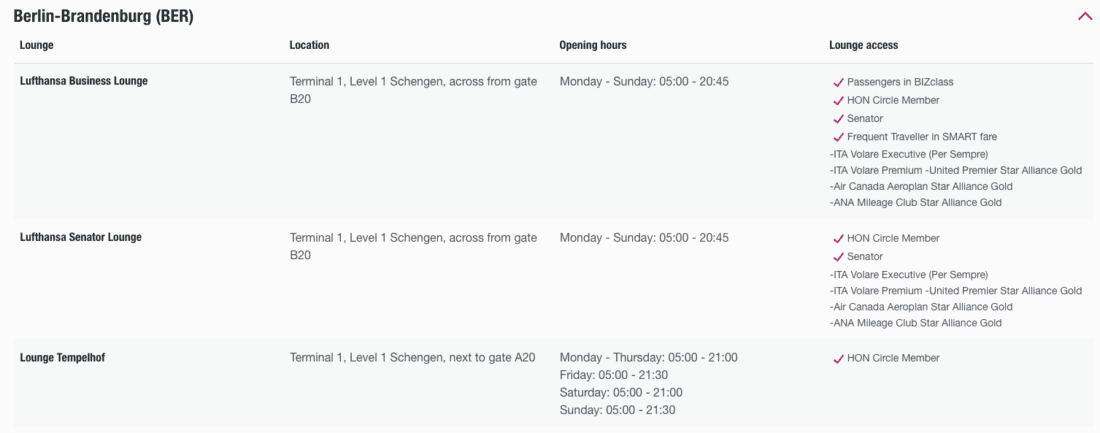This screenshot has height=433, width=1100.
Task: Click the Location column header
Action: (x=309, y=45)
